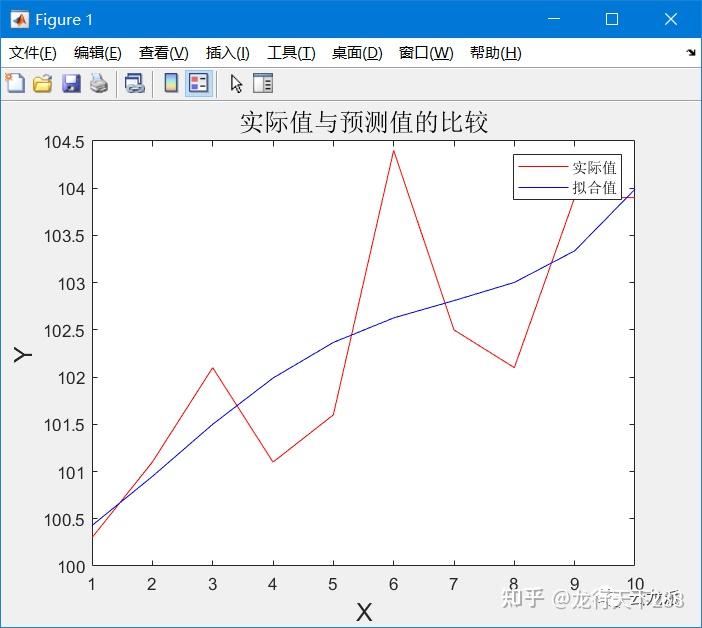The image size is (702, 628).
Task: Open the 编辑(E) menu
Action: pyautogui.click(x=98, y=53)
